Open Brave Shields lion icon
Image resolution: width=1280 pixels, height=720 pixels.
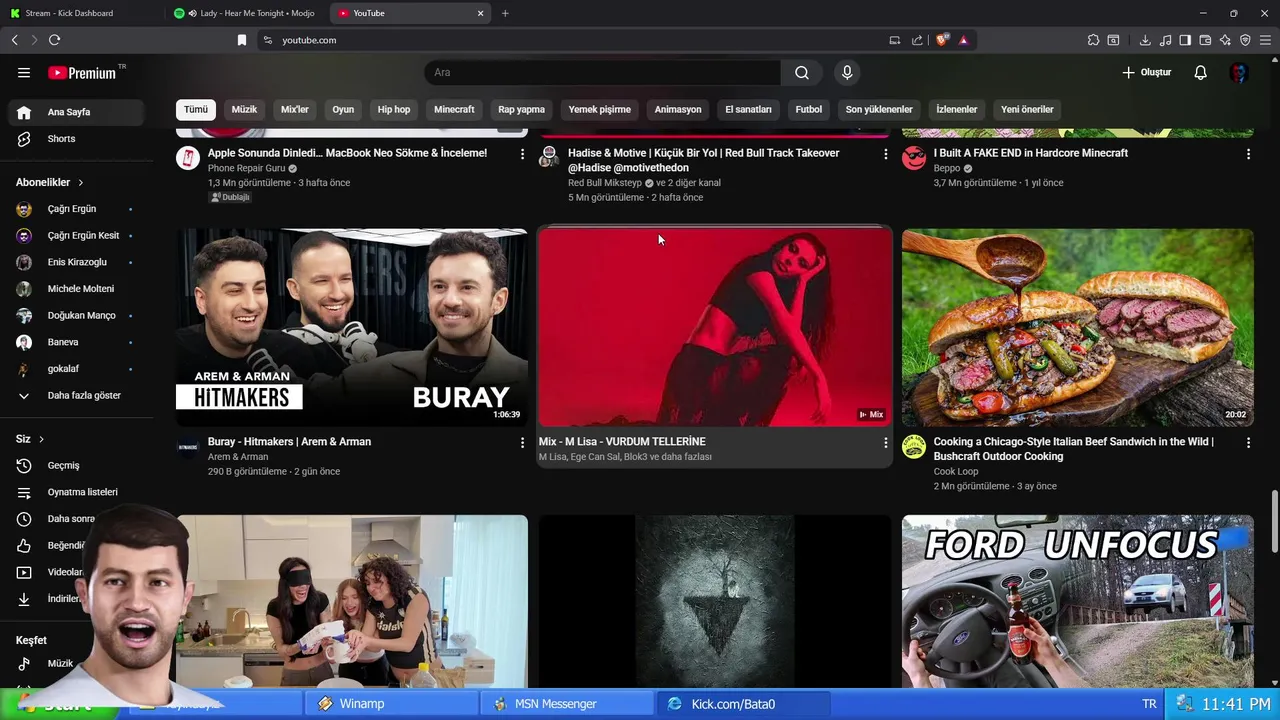click(942, 40)
